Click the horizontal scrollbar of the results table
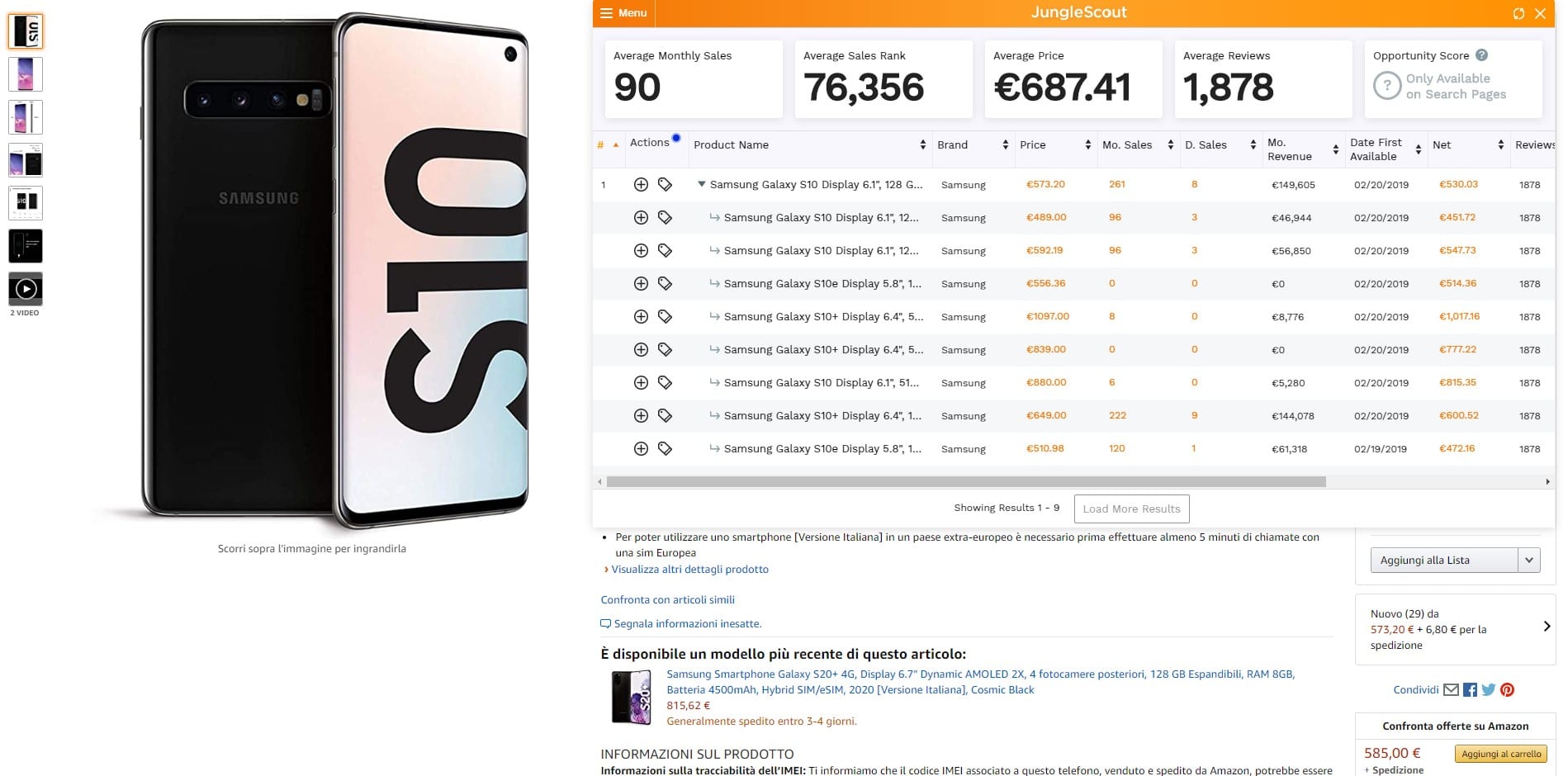This screenshot has width=1568, height=776. (x=966, y=481)
